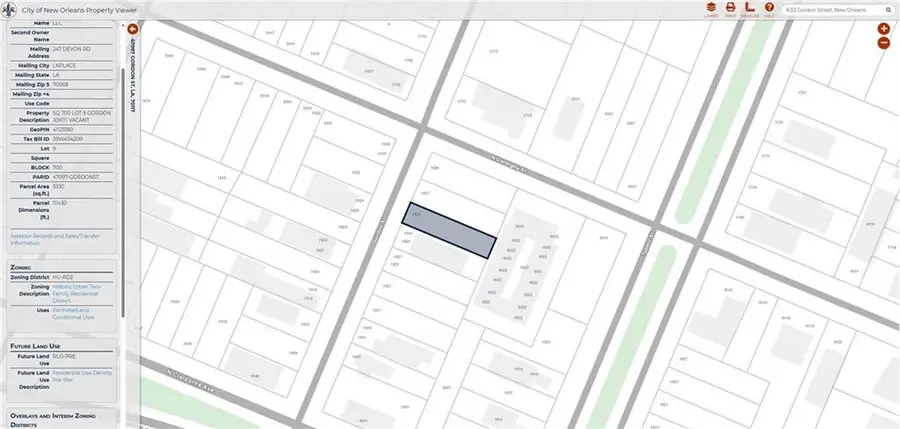Image resolution: width=900 pixels, height=429 pixels.
Task: Click the mailing city LAPLACE value
Action: click(64, 65)
